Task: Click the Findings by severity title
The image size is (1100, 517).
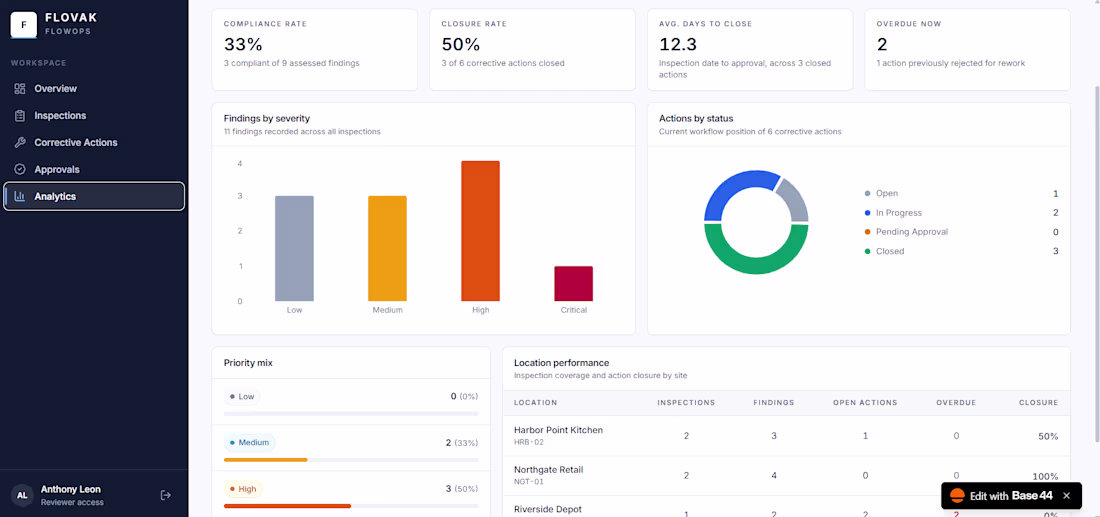Action: click(267, 119)
